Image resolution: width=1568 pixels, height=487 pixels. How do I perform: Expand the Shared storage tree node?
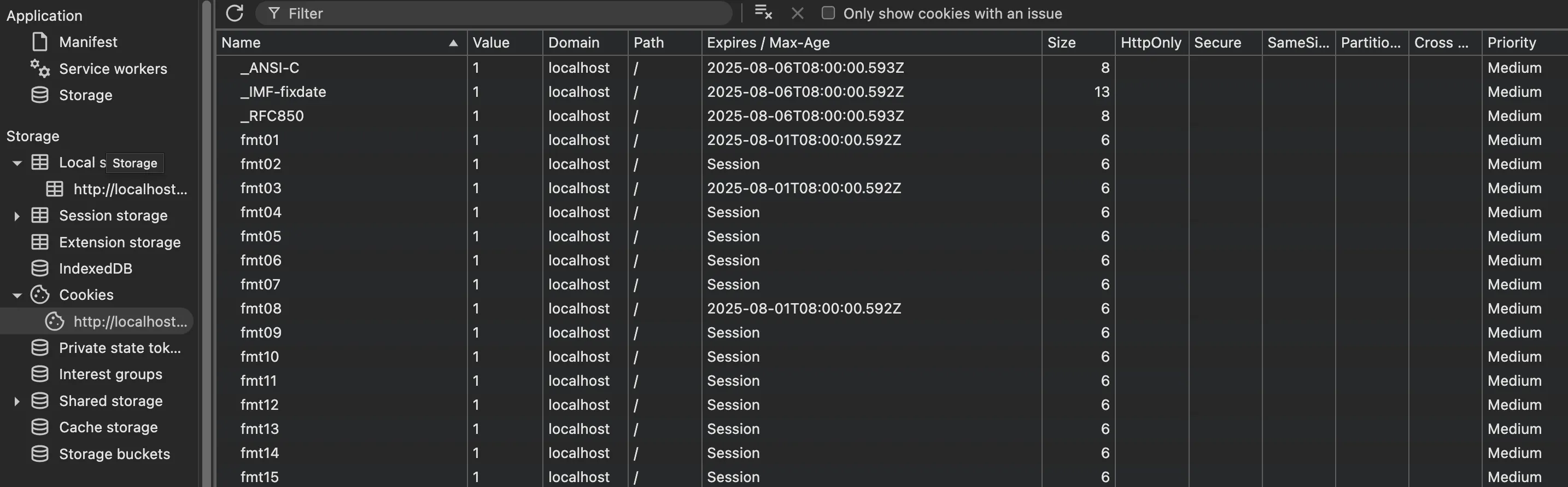[17, 401]
